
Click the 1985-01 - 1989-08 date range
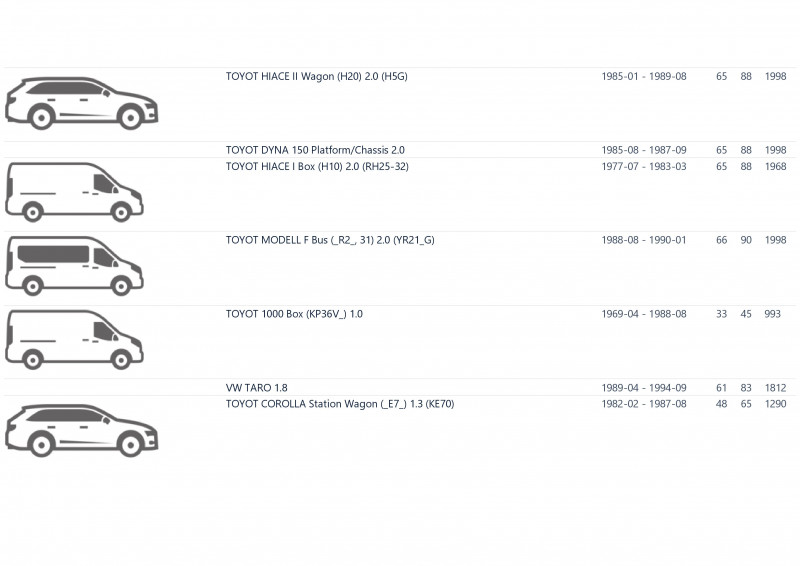(x=644, y=76)
